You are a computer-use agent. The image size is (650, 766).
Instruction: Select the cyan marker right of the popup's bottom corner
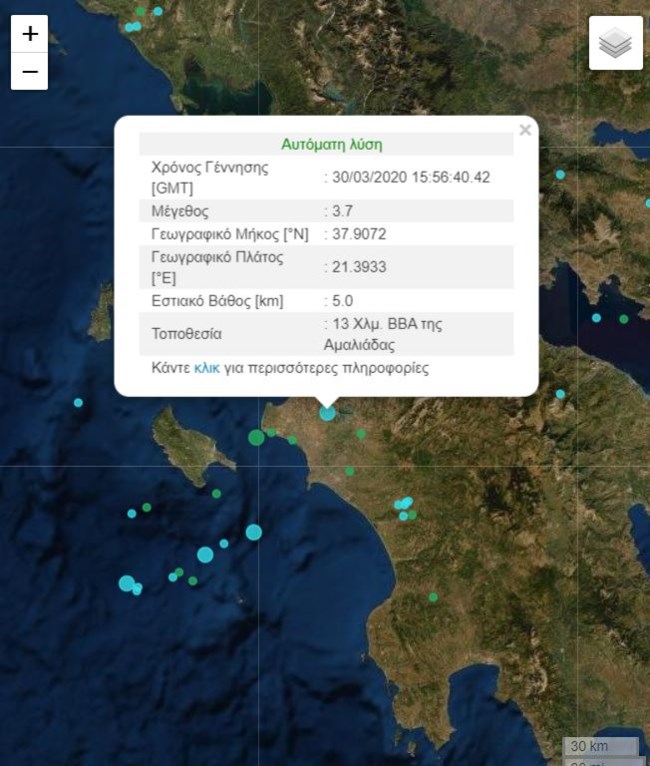coord(560,394)
